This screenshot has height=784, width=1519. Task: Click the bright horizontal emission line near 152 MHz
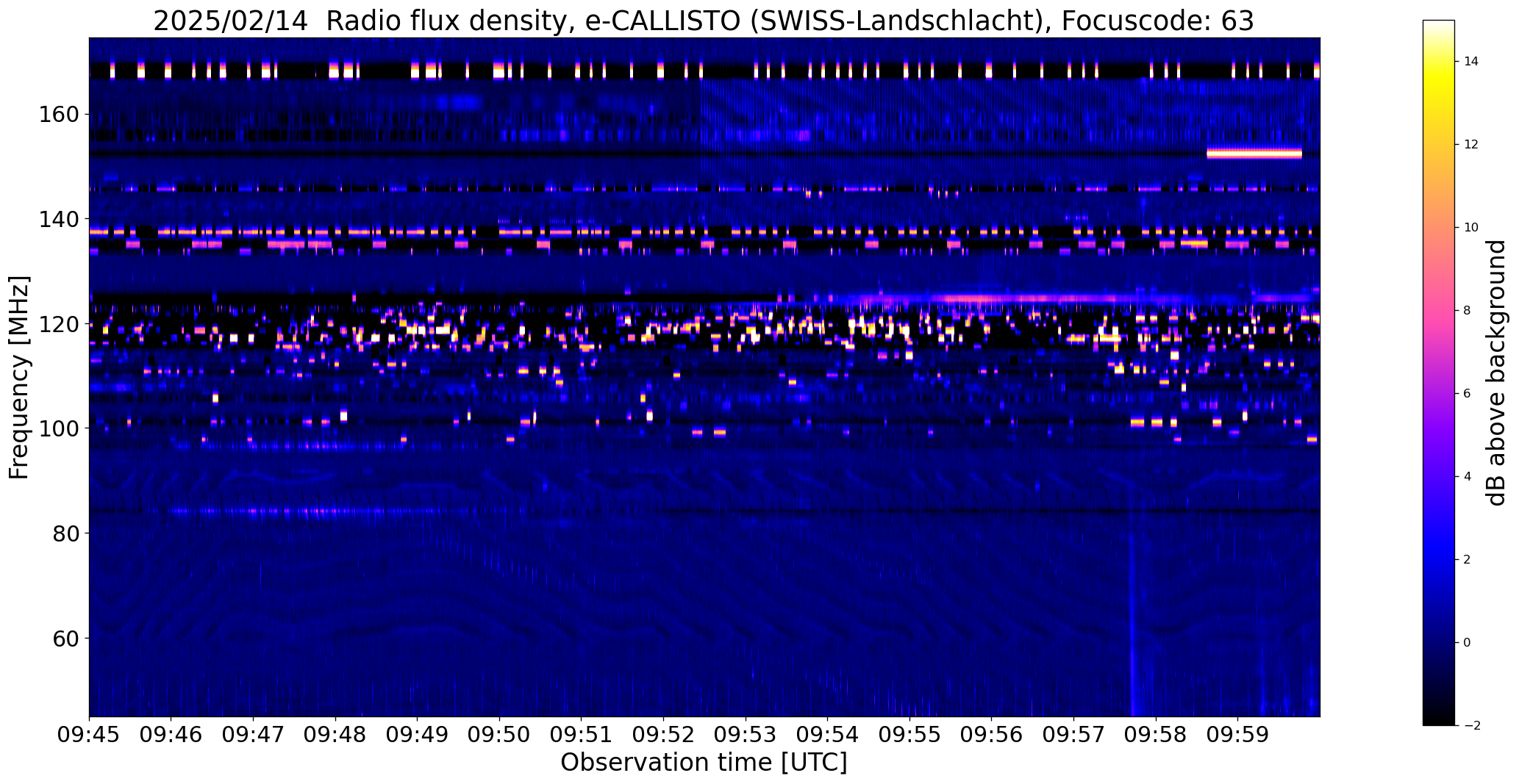click(1254, 154)
